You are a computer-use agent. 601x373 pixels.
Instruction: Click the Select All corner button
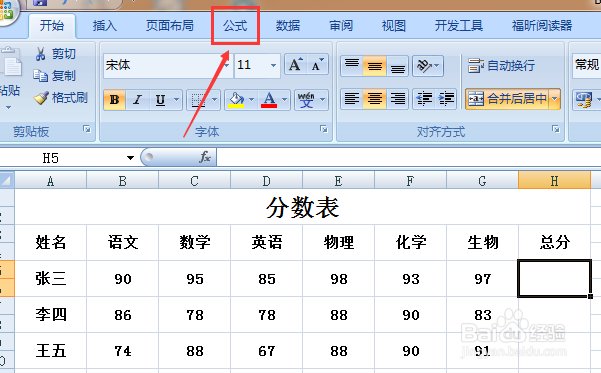(x=7, y=181)
